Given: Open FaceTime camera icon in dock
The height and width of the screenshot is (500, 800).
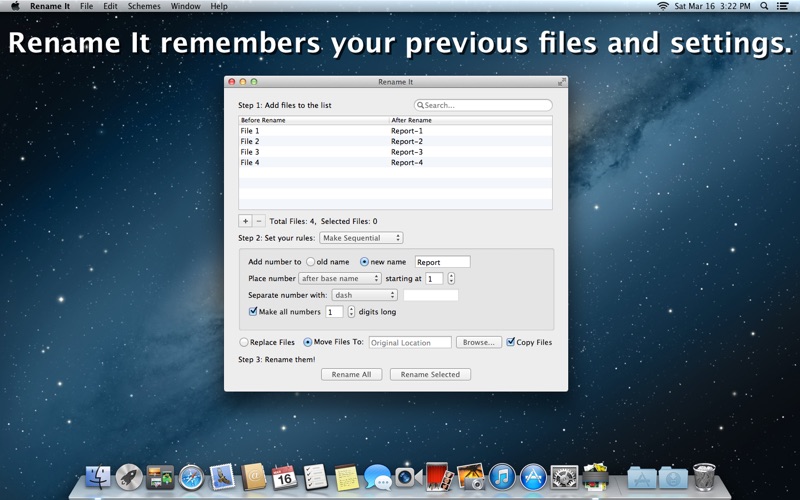Looking at the screenshot, I should [x=409, y=478].
